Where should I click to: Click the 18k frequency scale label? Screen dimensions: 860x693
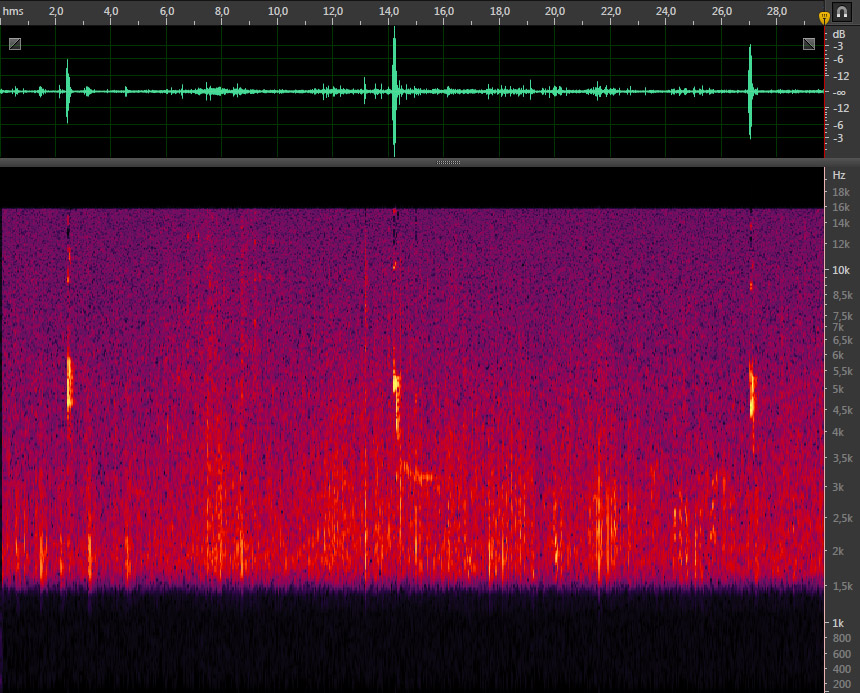(841, 192)
